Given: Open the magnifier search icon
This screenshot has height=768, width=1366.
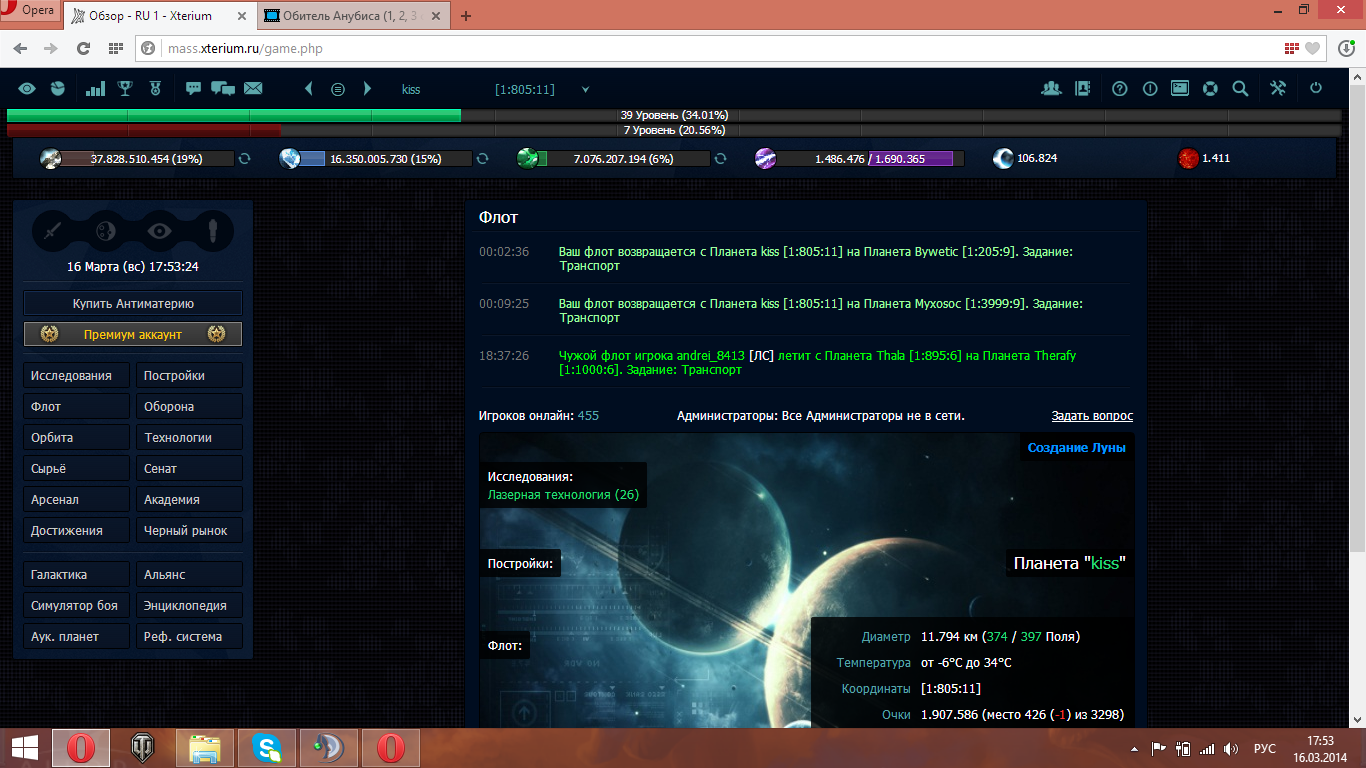Looking at the screenshot, I should [1240, 89].
